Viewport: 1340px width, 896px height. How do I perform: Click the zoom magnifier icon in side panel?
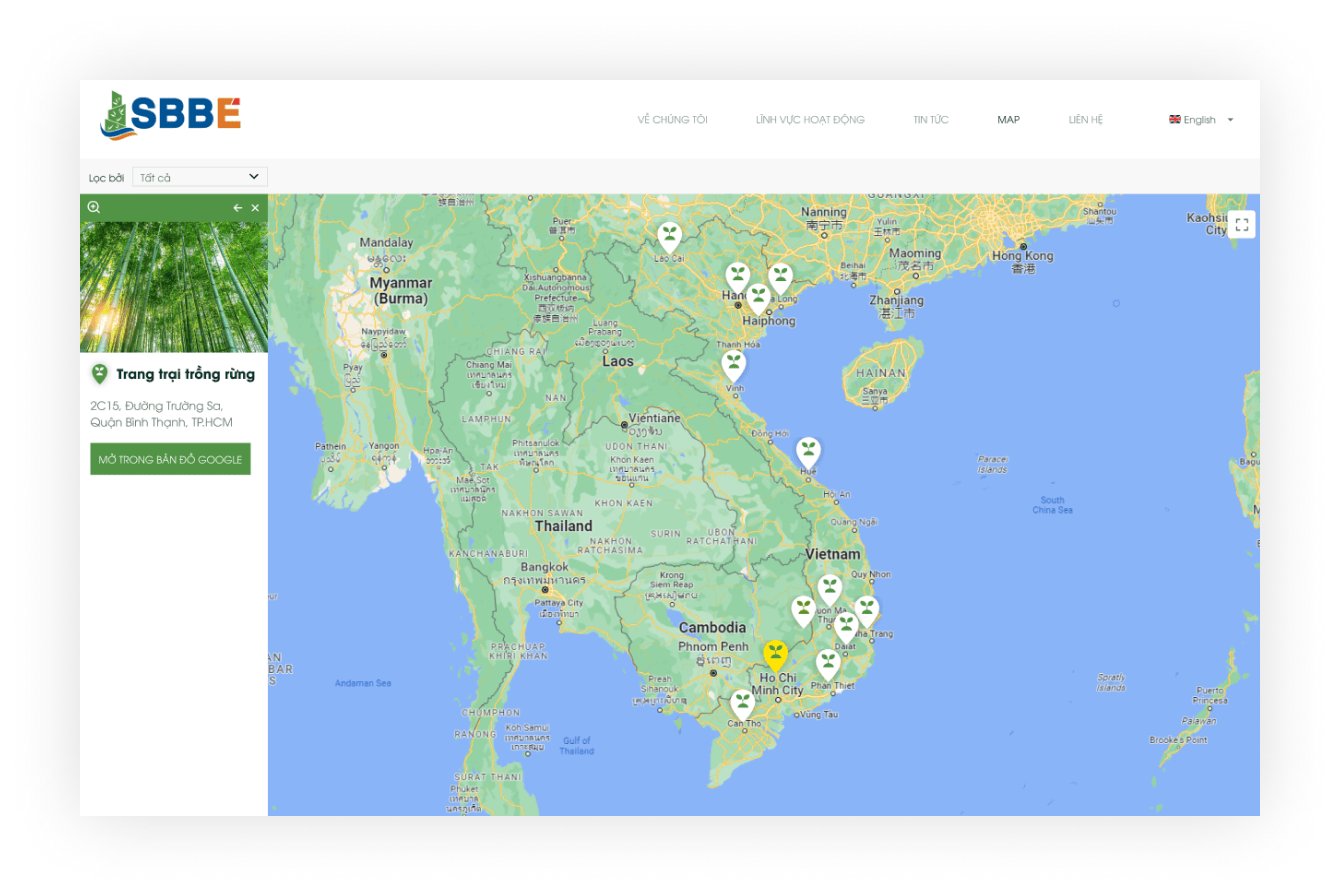tap(94, 207)
